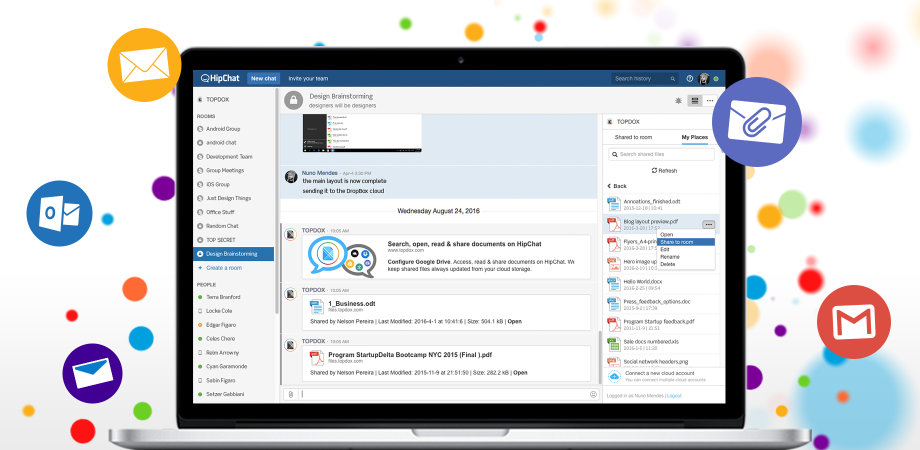Click the Sale docs numbered.xls spreadsheet icon
The width and height of the screenshot is (920, 450).
(x=614, y=344)
